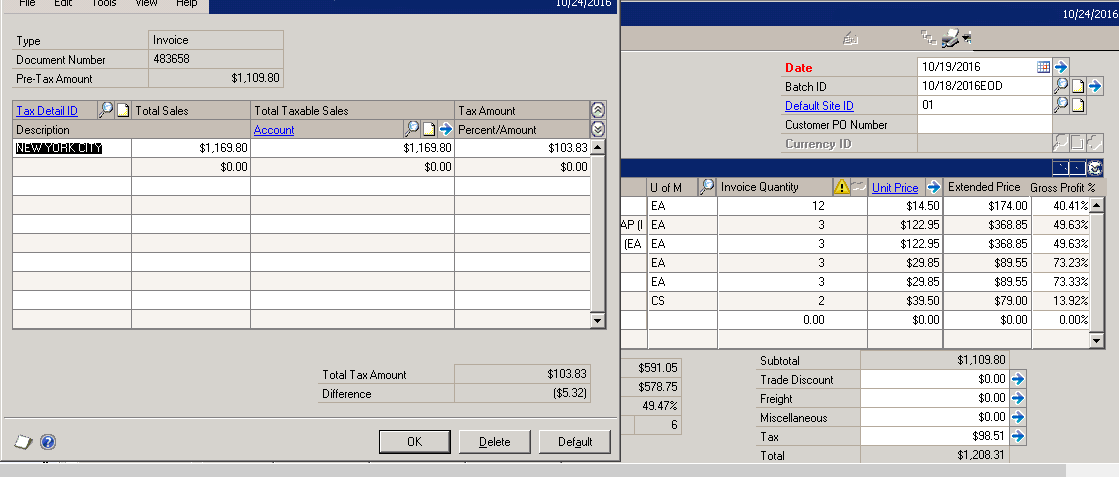The width and height of the screenshot is (1119, 477).
Task: Click the $79.00 extended price cell
Action: click(987, 301)
